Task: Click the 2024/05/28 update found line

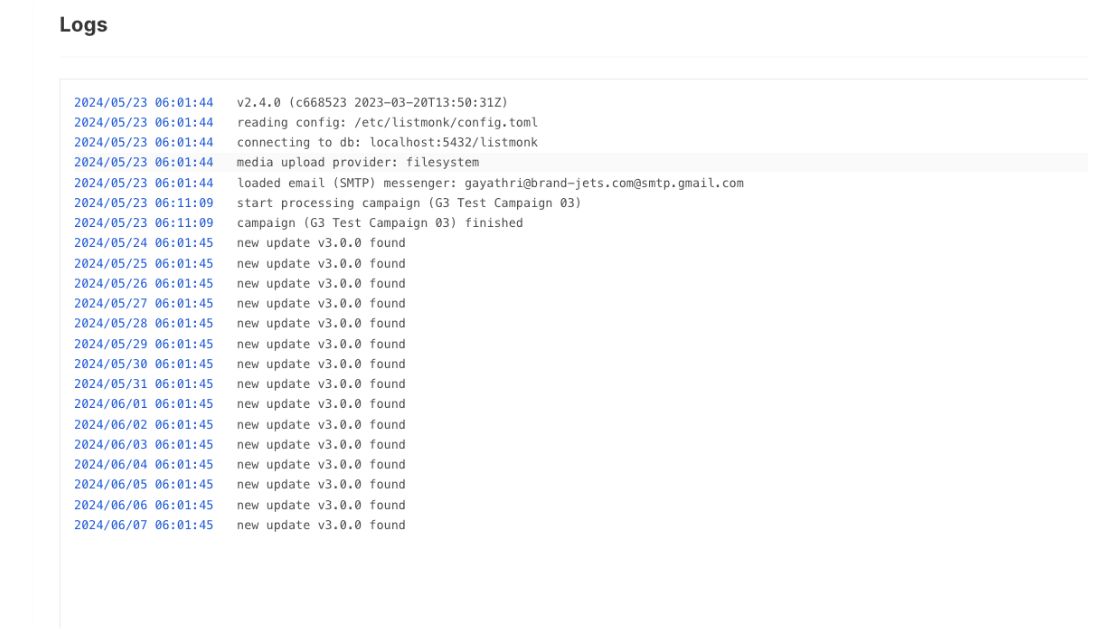Action: coord(321,324)
